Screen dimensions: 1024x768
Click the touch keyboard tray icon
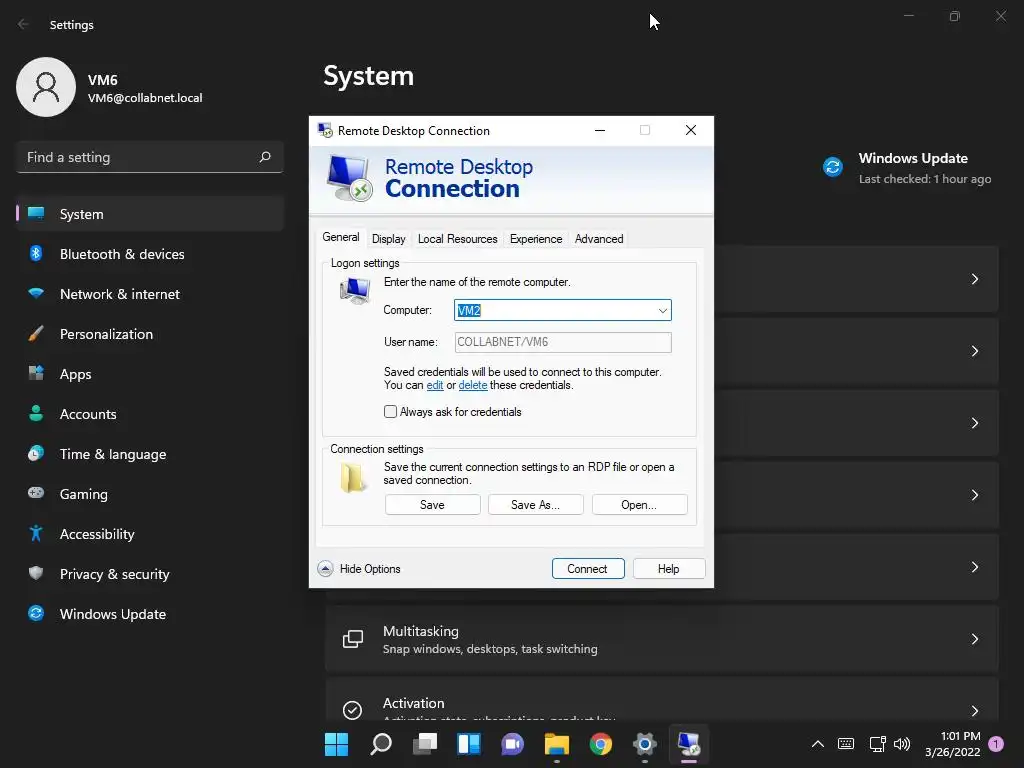click(x=846, y=744)
